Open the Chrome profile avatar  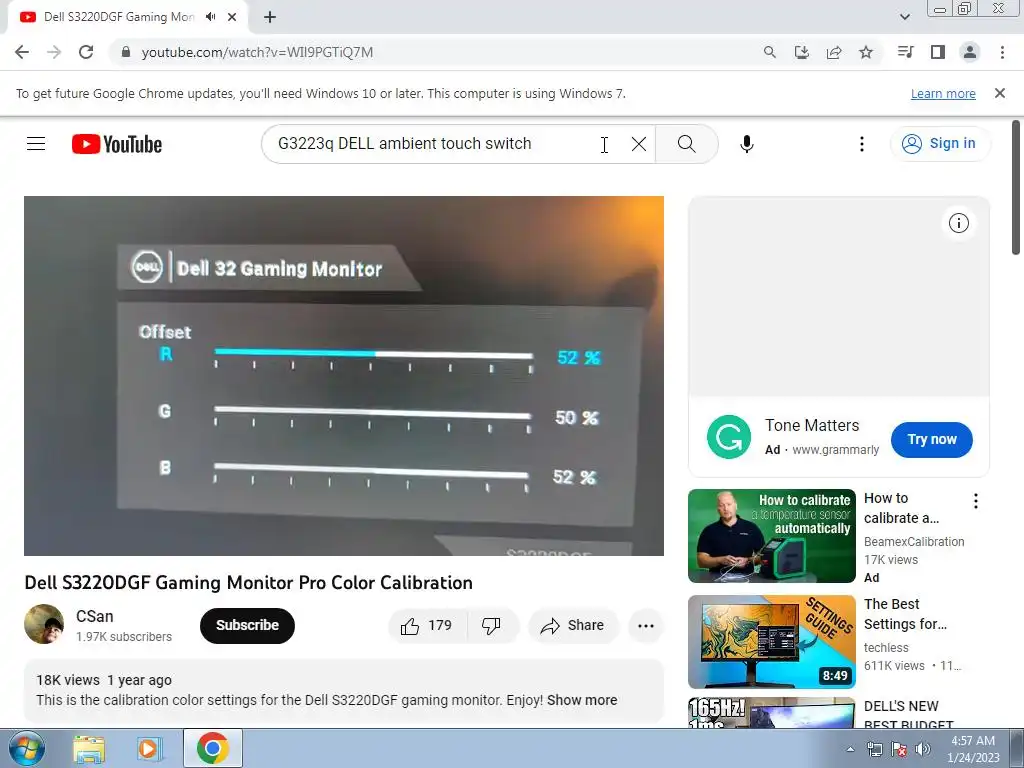point(970,52)
